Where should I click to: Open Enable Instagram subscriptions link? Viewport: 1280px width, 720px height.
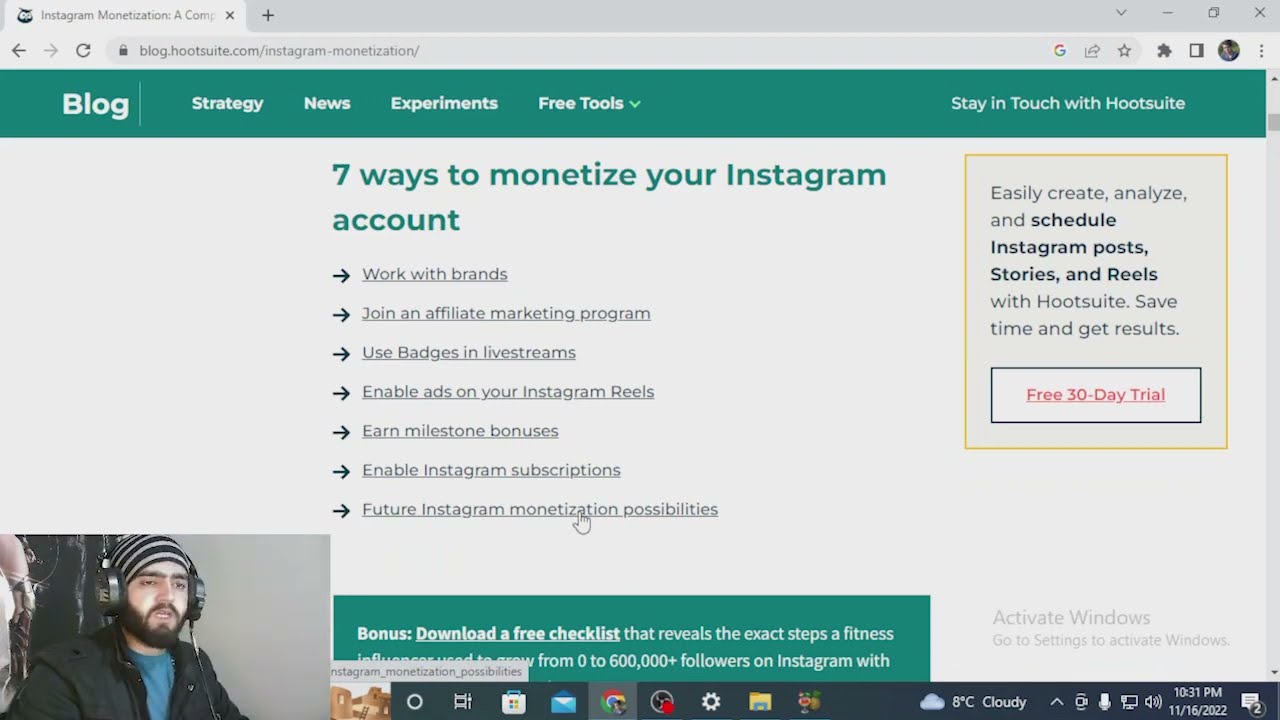(x=491, y=470)
